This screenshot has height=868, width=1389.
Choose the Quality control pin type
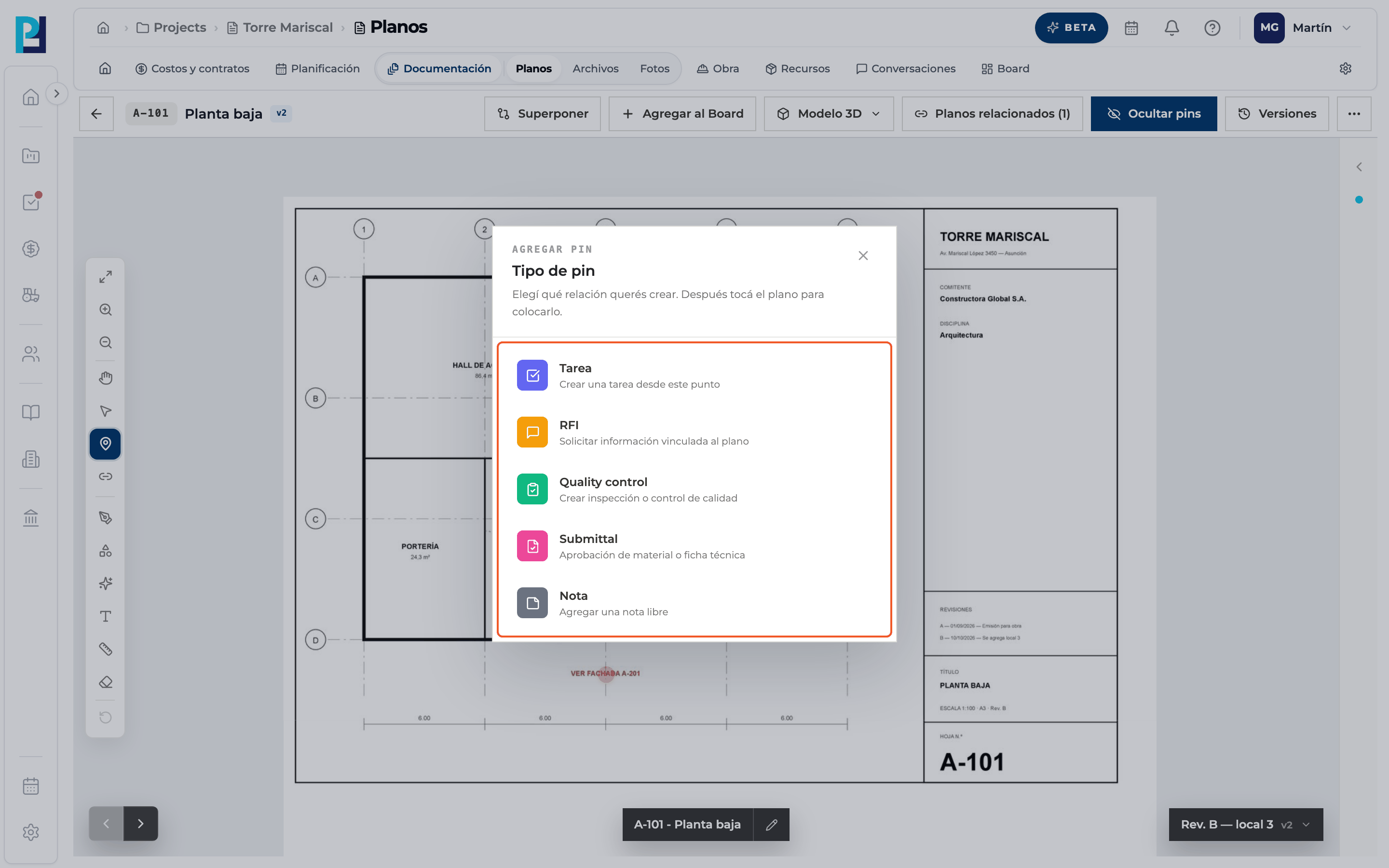click(694, 489)
